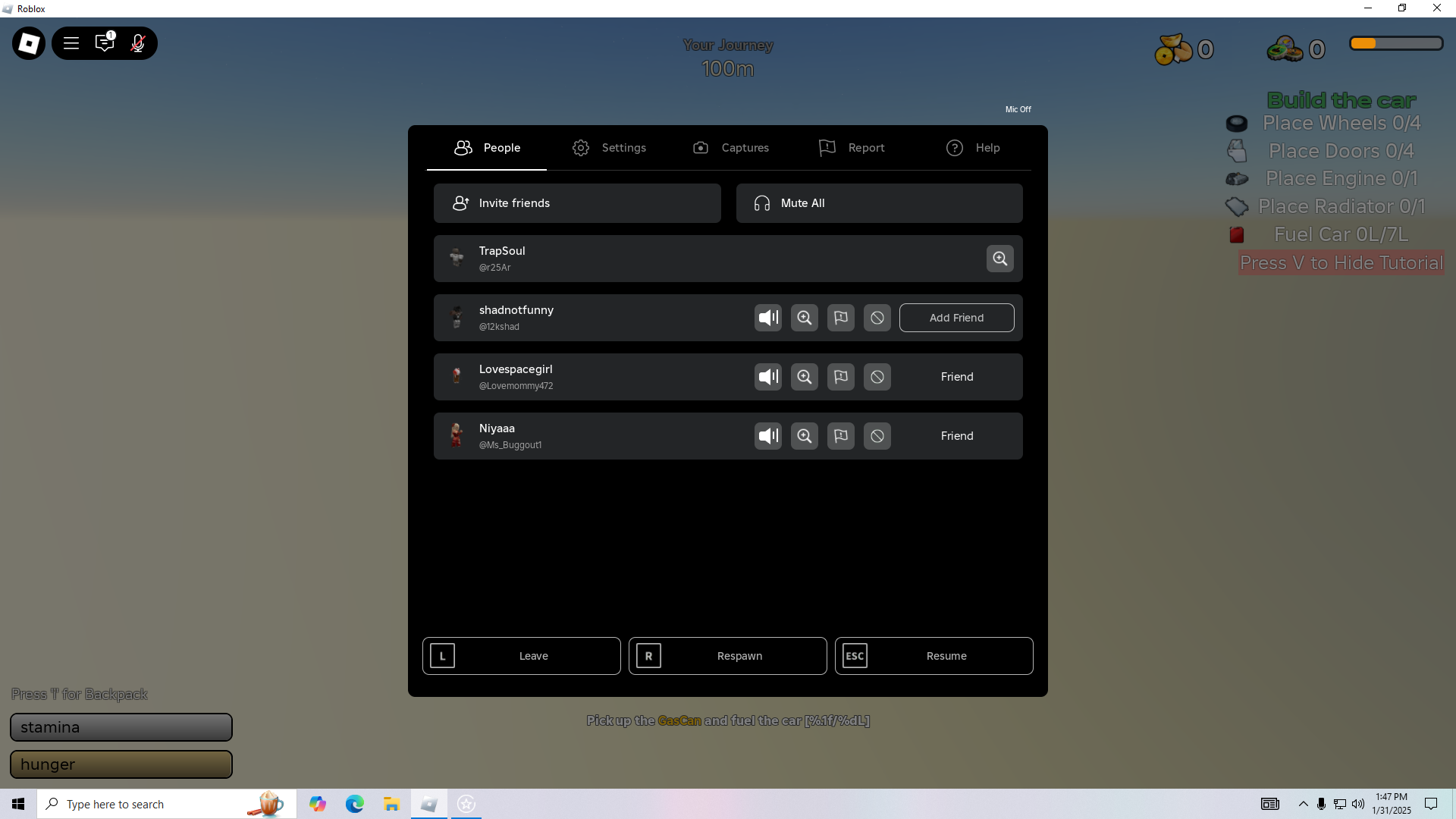
Task: Switch to the Settings tab
Action: [x=609, y=148]
